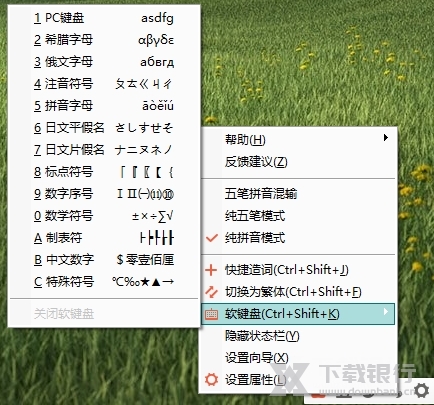Switch to 纯五笔模式
This screenshot has width=434, height=405.
(298, 216)
